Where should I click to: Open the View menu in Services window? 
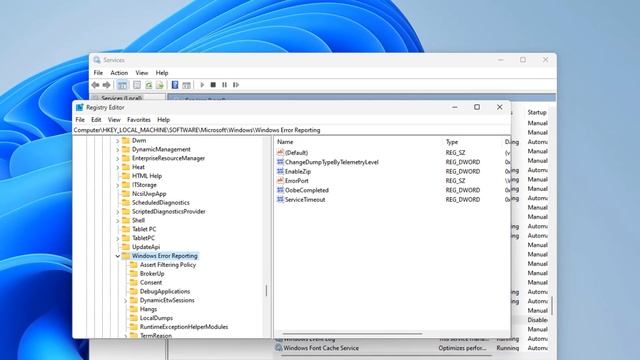coord(142,73)
